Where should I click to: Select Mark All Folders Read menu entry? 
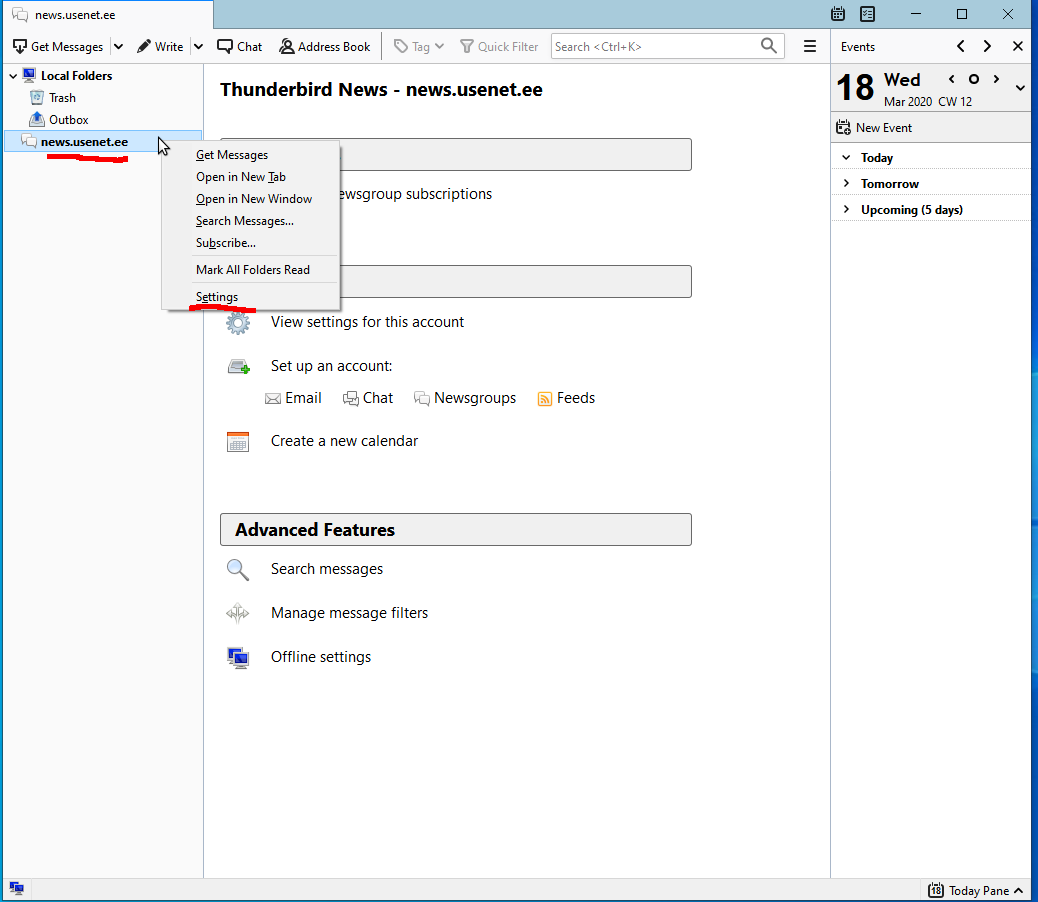click(x=253, y=270)
